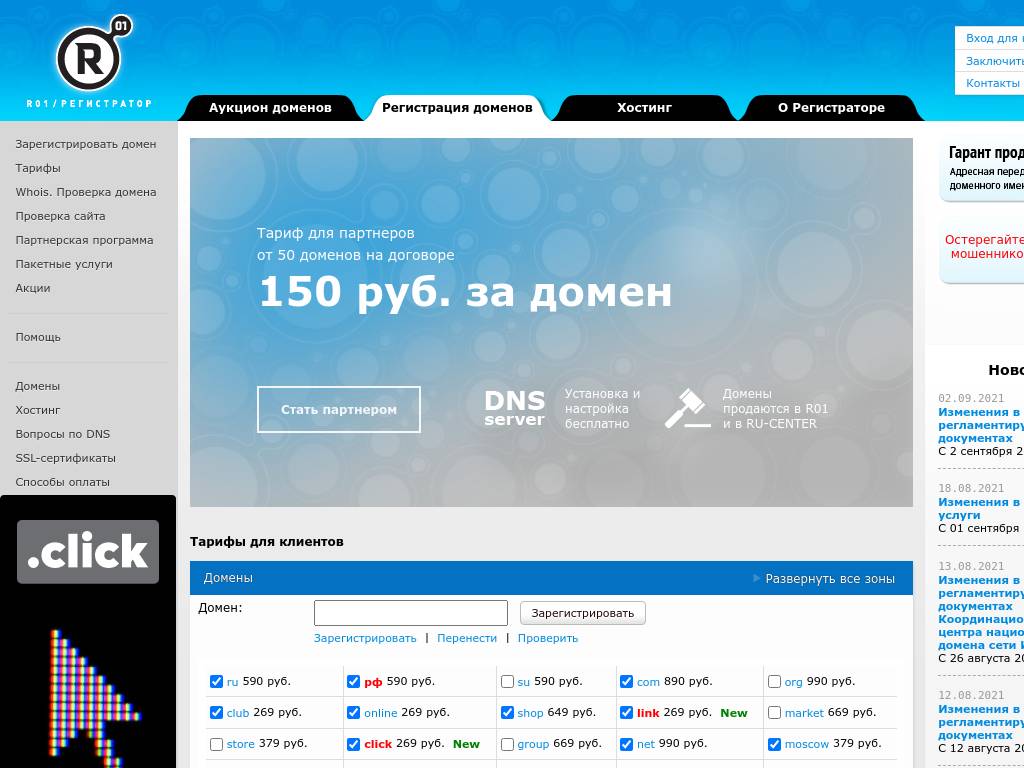Image resolution: width=1024 pixels, height=768 pixels.
Task: Click the Зарегистрировать button
Action: click(583, 613)
